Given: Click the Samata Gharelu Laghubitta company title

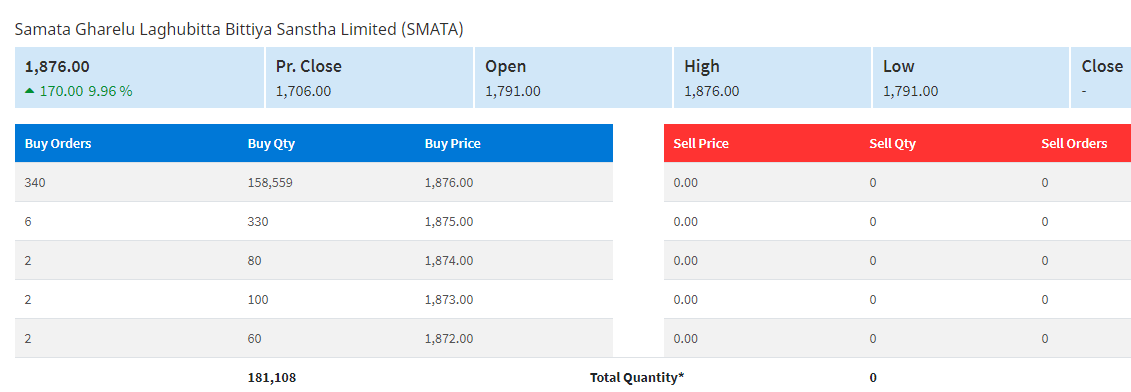Looking at the screenshot, I should (x=239, y=30).
